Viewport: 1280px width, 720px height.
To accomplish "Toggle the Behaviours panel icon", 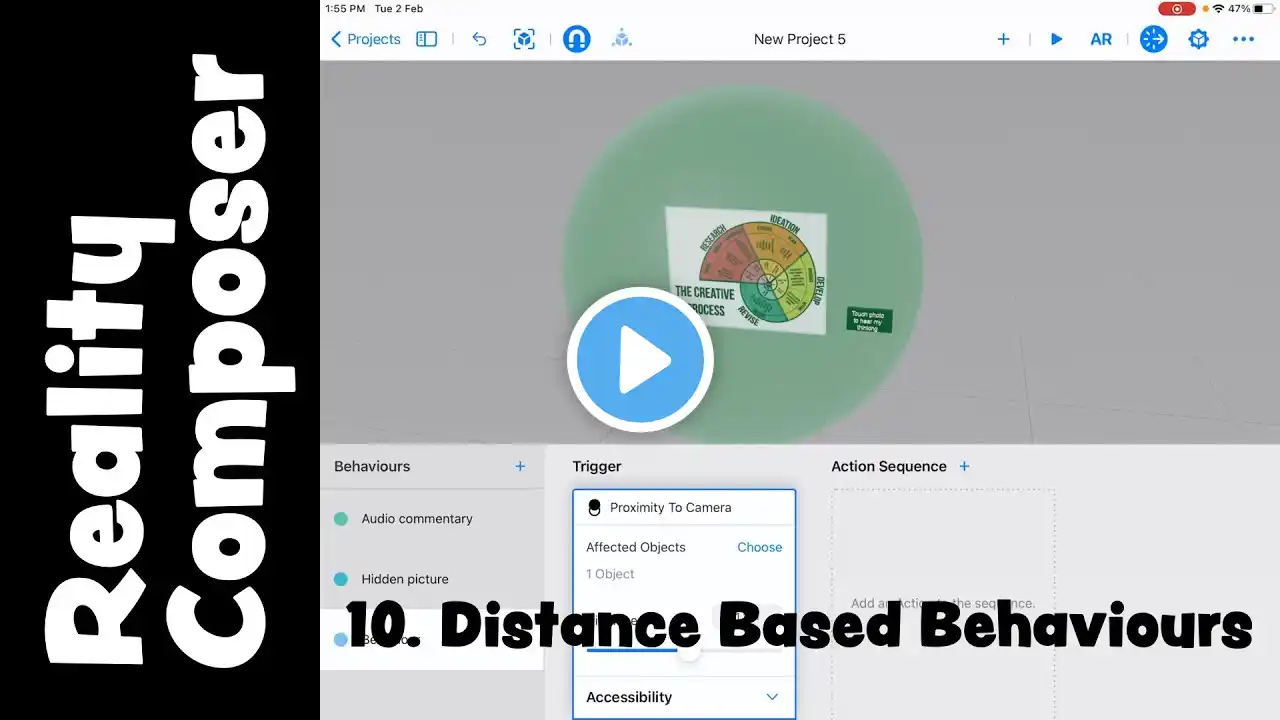I will pyautogui.click(x=1154, y=39).
